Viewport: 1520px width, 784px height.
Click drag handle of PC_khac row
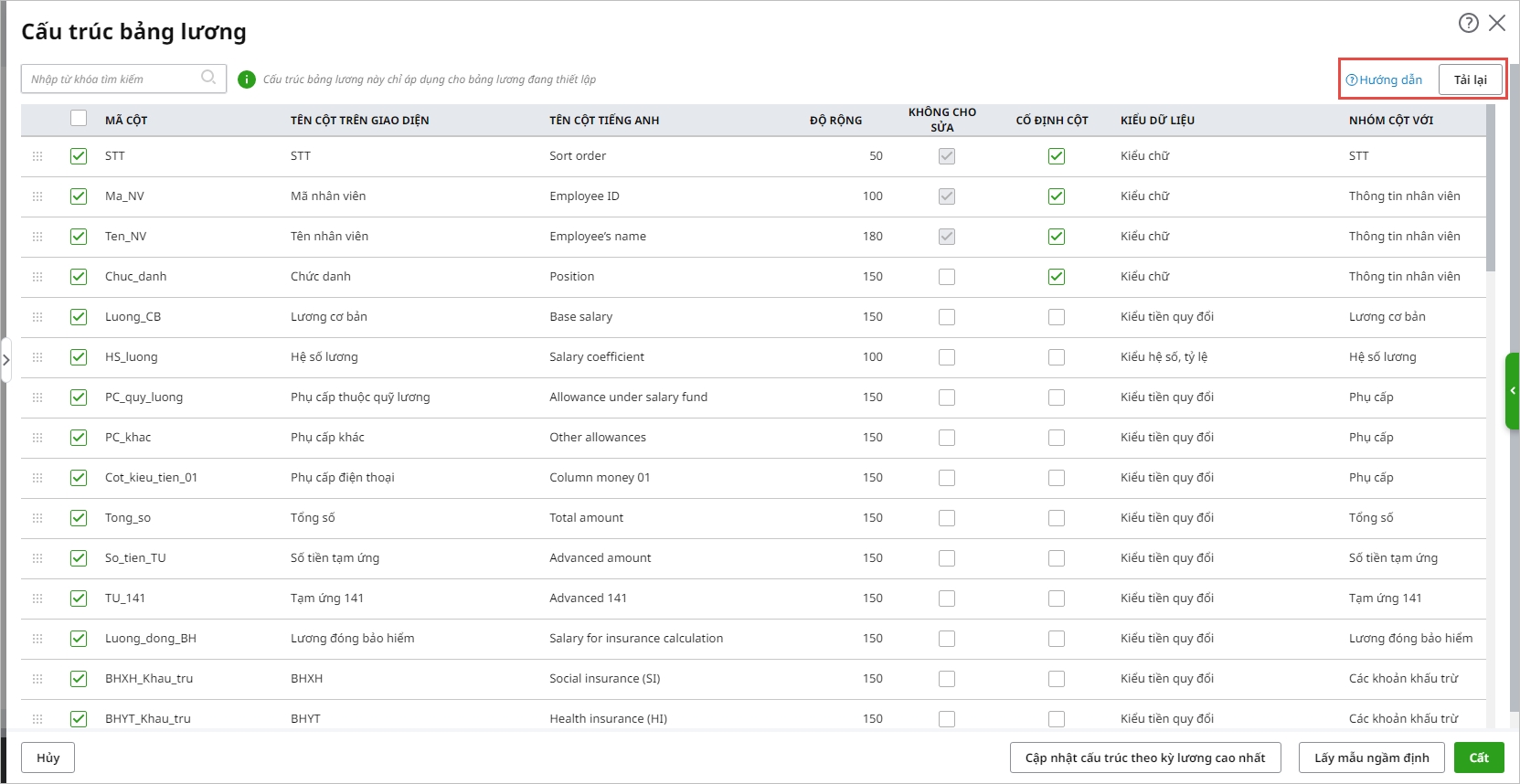point(37,438)
